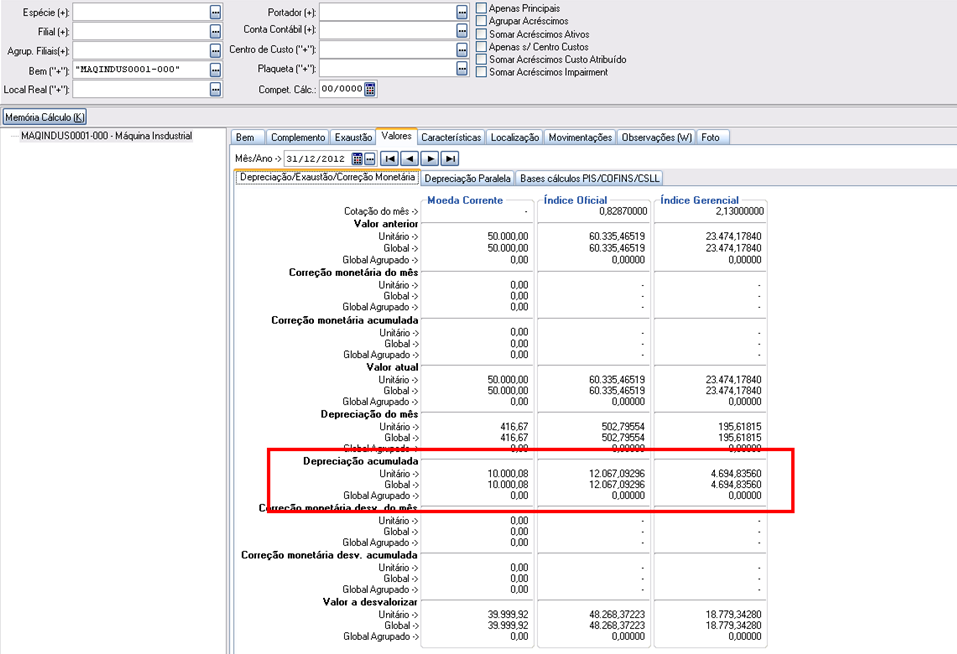Toggle Somar Acréscimos Impairment checkbox

tap(482, 73)
